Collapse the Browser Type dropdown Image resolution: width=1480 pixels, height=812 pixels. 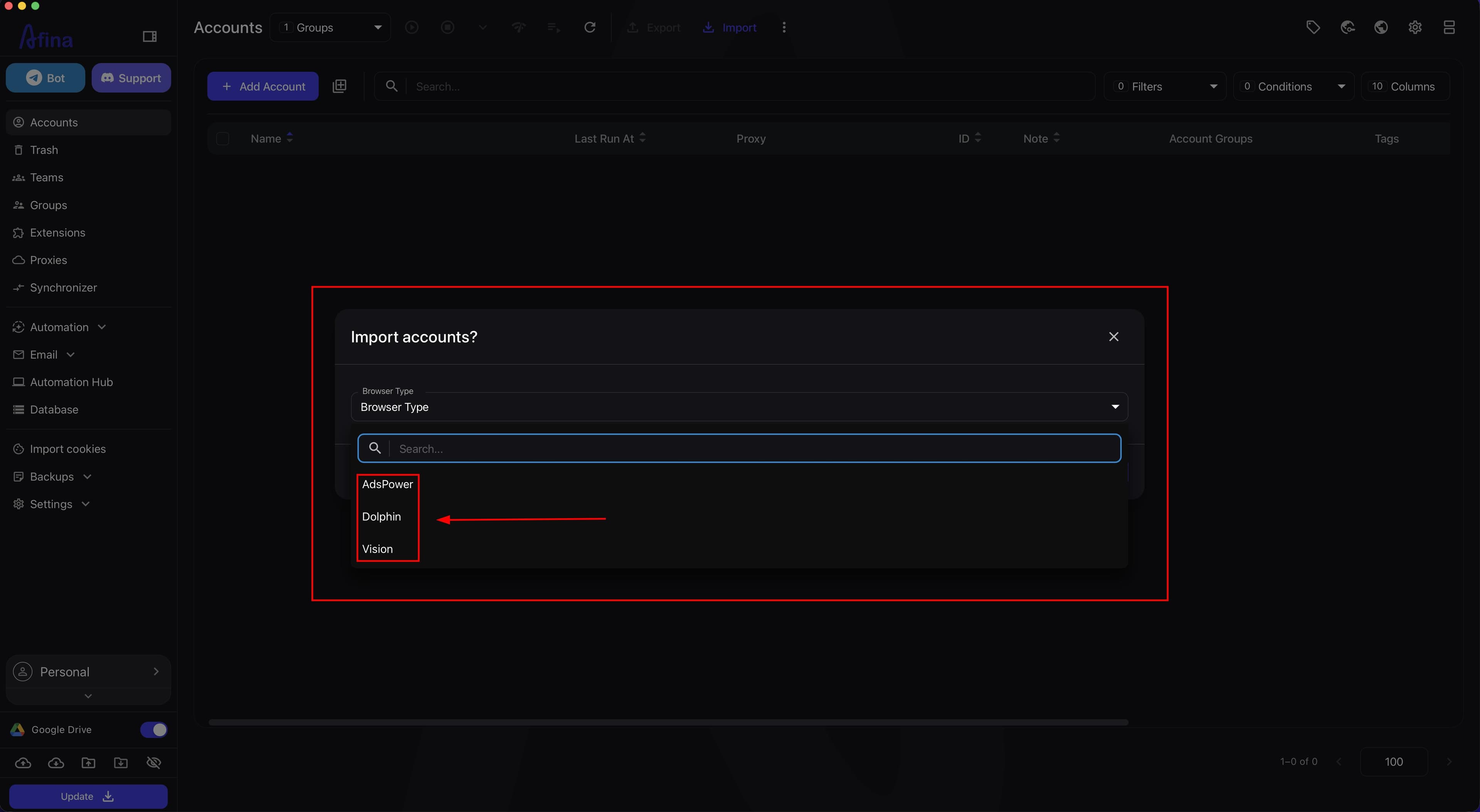(740, 407)
